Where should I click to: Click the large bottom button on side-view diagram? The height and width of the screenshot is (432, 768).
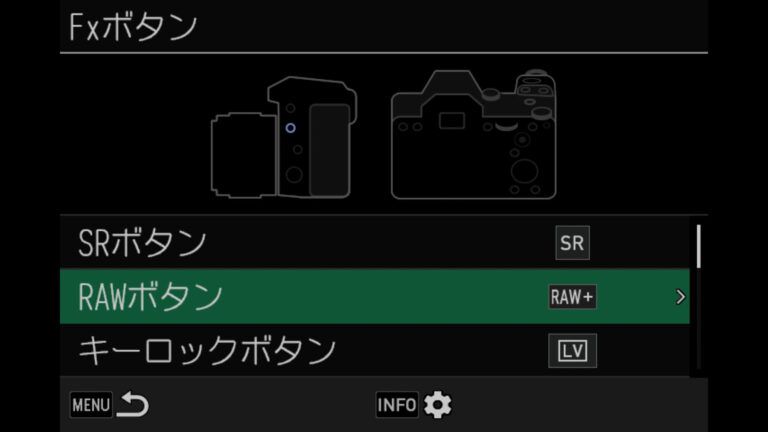point(294,174)
